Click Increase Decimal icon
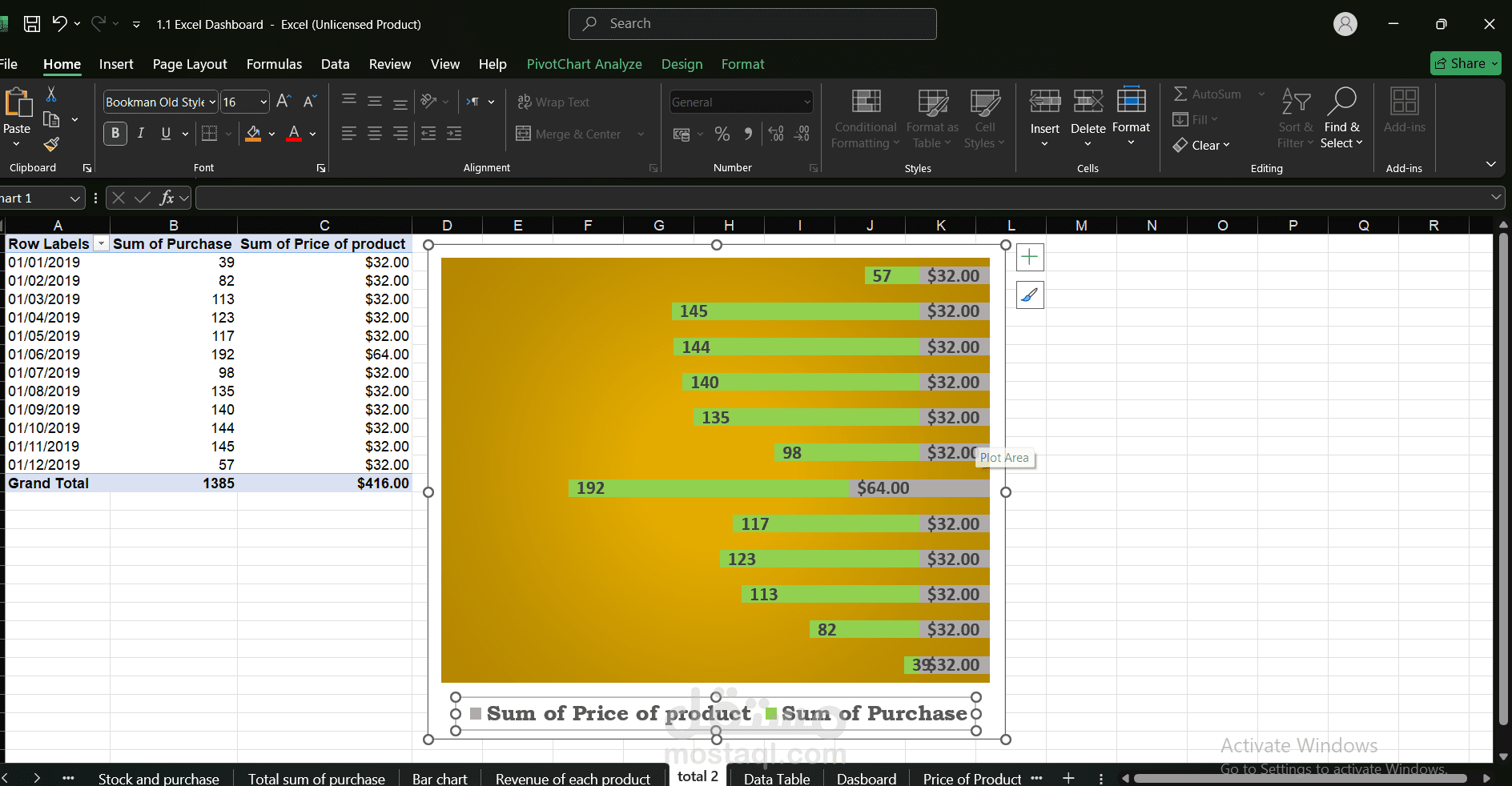The height and width of the screenshot is (786, 1512). (x=776, y=134)
